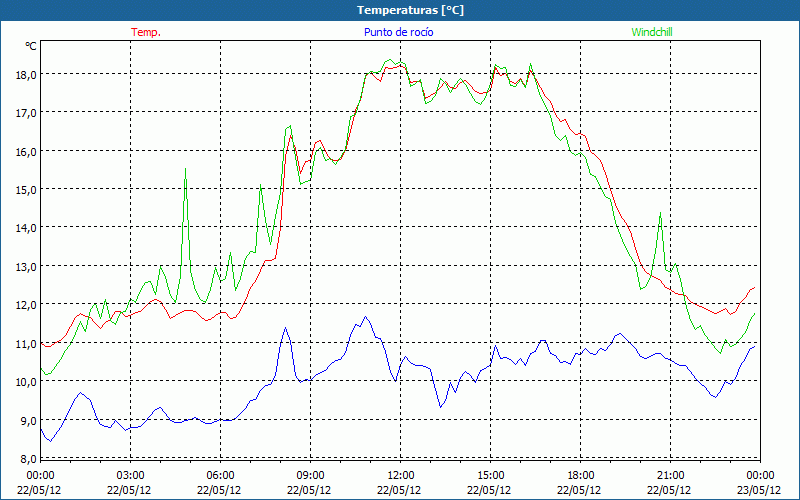
Task: Click the 09:00 time axis label
Action: [310, 476]
